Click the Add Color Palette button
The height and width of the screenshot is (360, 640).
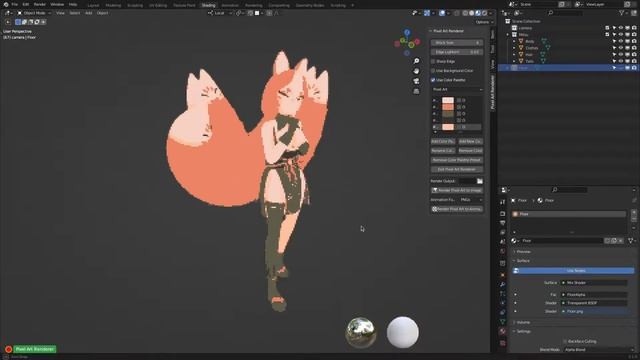[443, 141]
